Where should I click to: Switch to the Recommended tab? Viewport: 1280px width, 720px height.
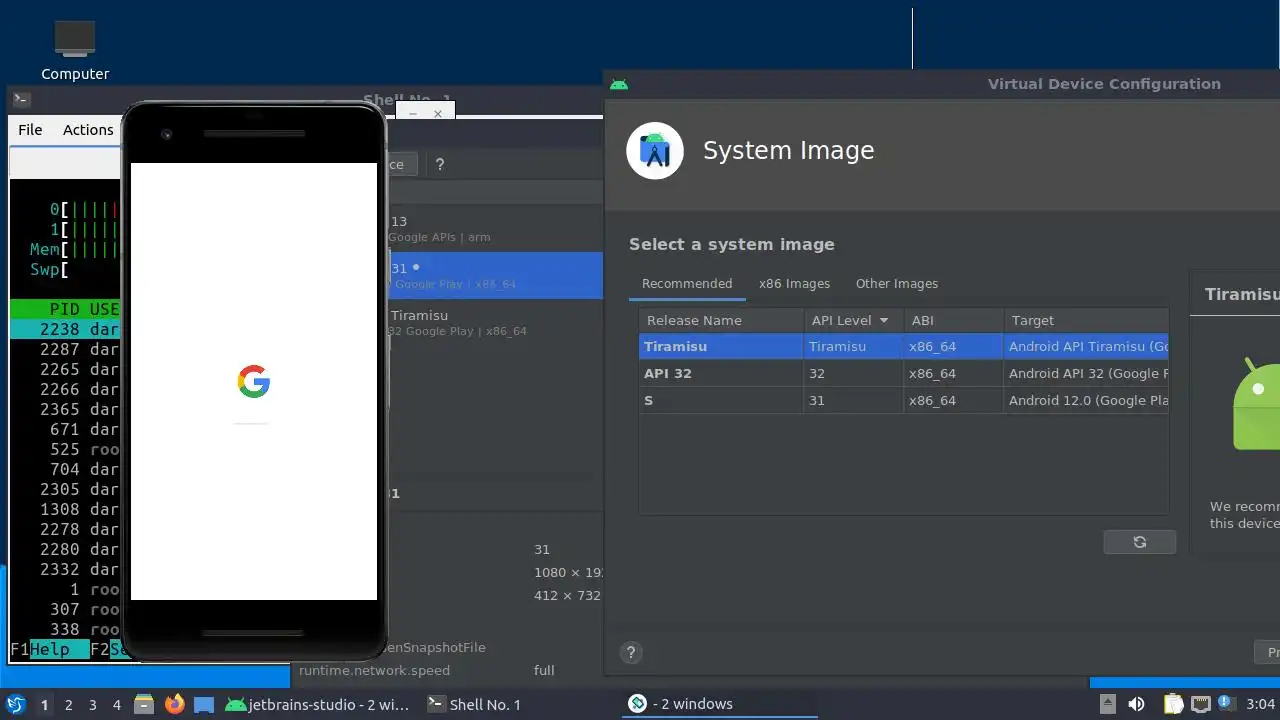point(687,284)
